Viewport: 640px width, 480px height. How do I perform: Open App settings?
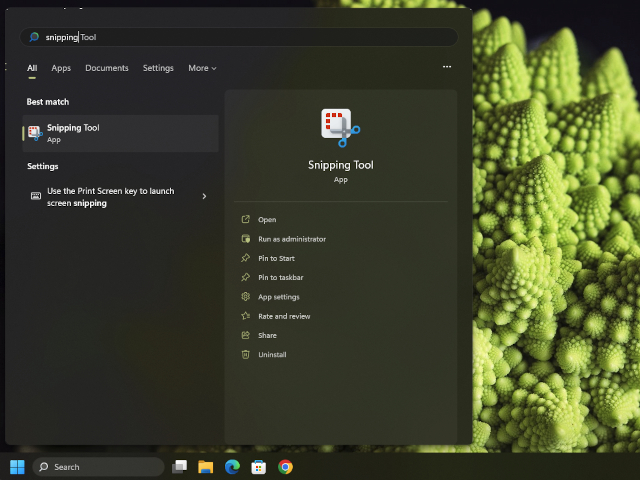[279, 297]
